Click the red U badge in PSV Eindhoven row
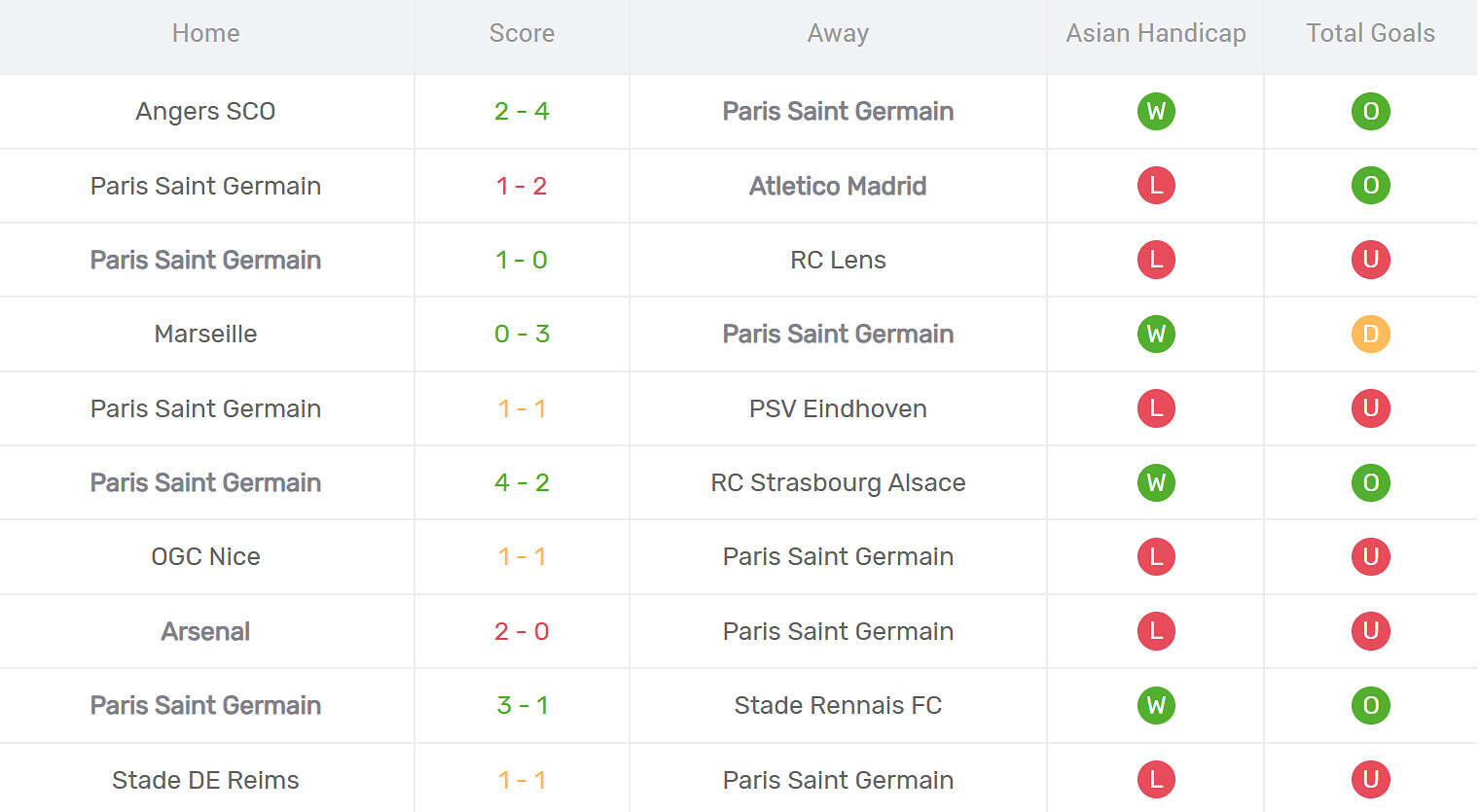This screenshot has width=1480, height=812. click(1370, 408)
